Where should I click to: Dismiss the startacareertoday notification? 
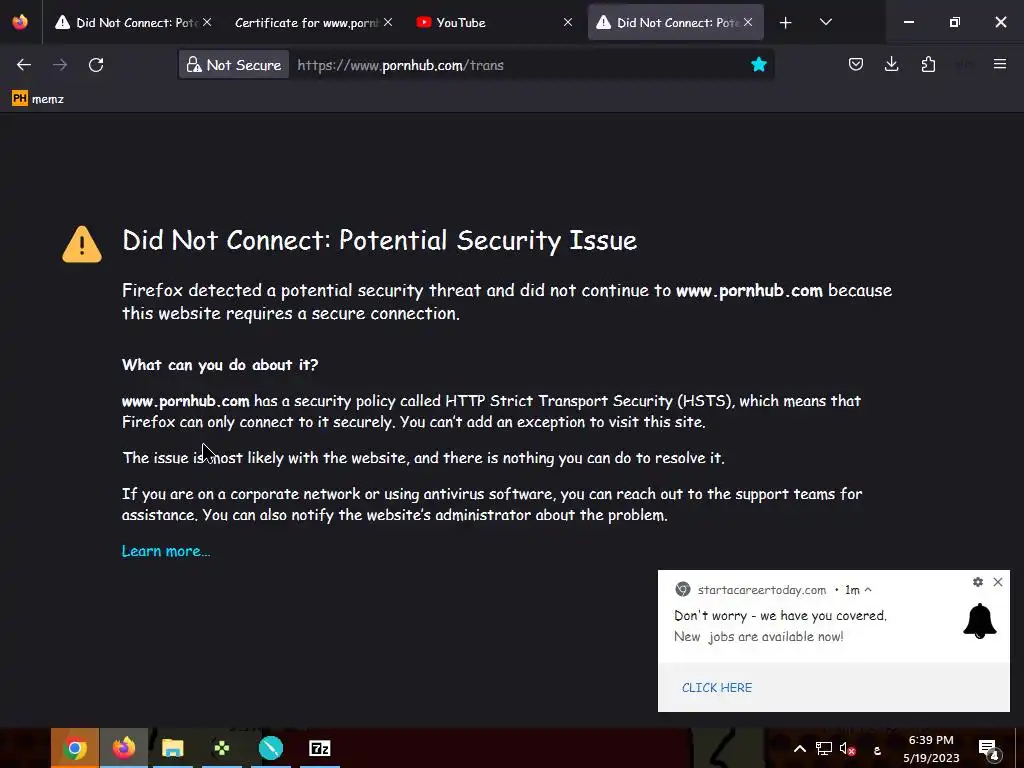coord(998,582)
